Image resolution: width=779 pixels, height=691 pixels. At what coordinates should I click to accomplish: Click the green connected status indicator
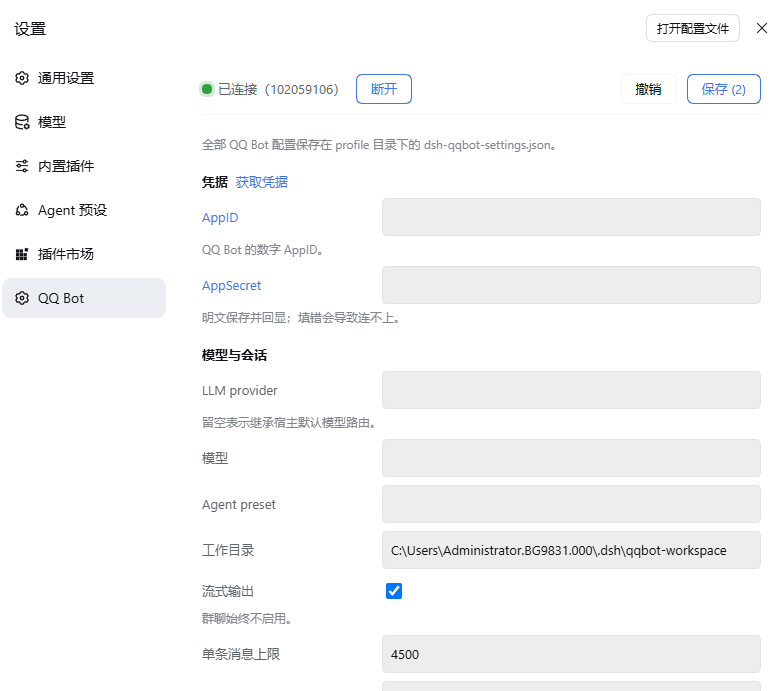(x=207, y=89)
